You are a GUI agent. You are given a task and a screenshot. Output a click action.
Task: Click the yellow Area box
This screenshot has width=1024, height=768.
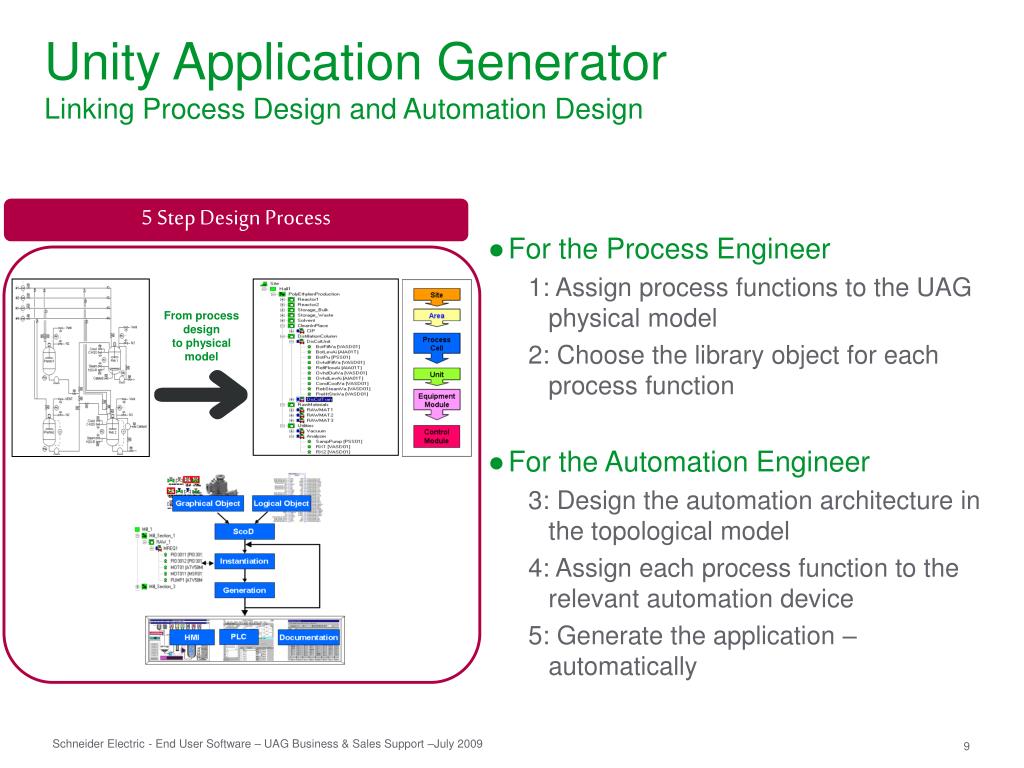[436, 315]
